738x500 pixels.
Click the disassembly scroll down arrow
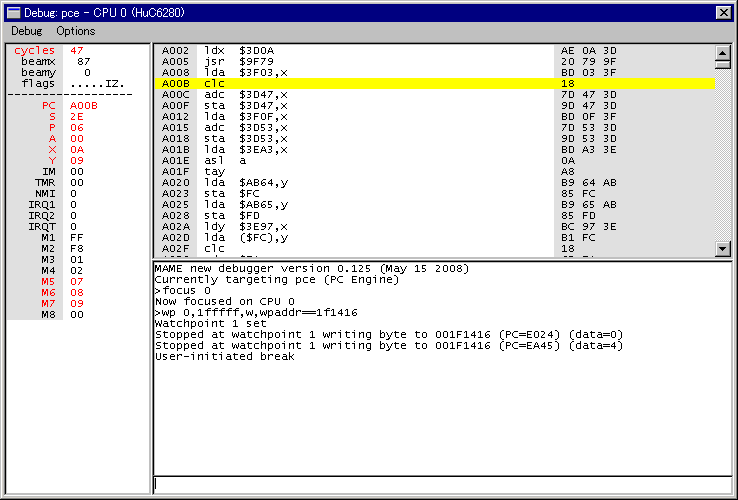click(x=723, y=249)
